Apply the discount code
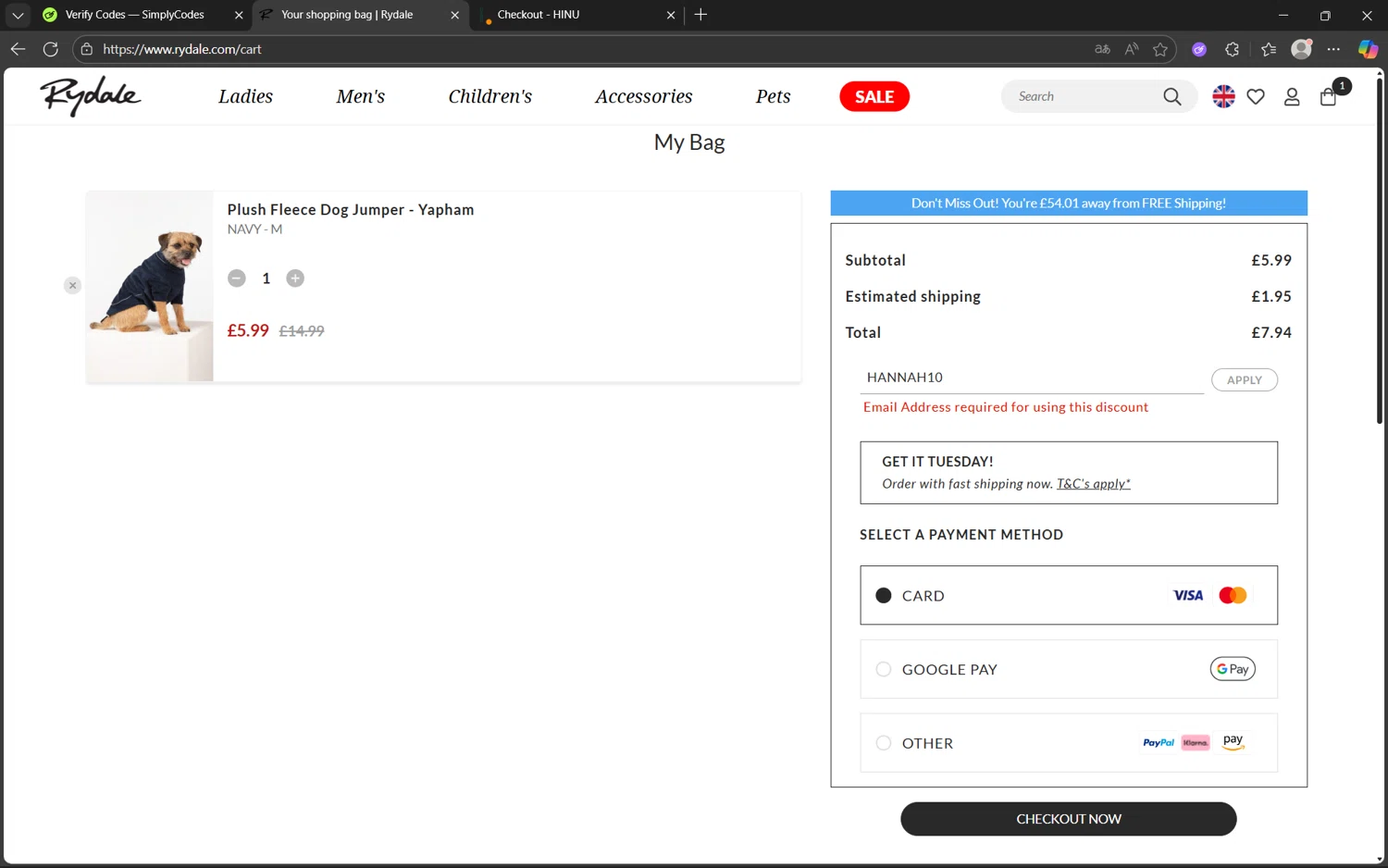This screenshot has width=1388, height=868. pos(1245,380)
